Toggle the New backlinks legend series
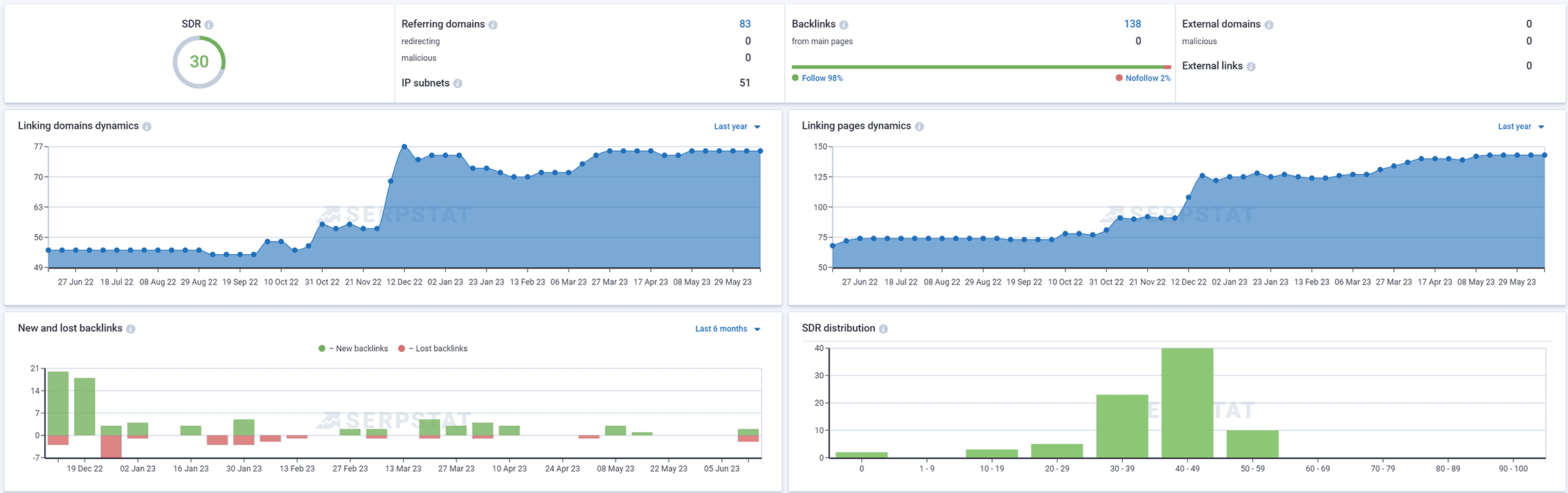Image resolution: width=1568 pixels, height=493 pixels. [353, 348]
